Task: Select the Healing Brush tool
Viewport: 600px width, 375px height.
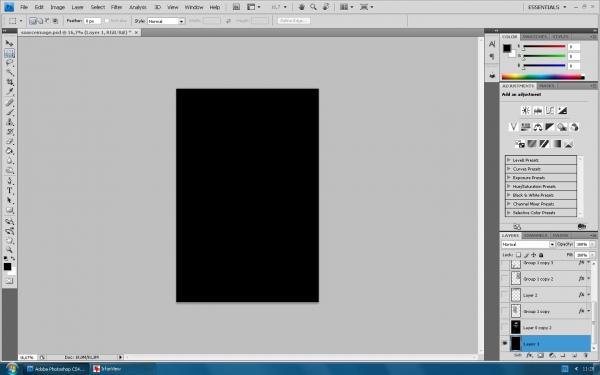Action: (10, 103)
